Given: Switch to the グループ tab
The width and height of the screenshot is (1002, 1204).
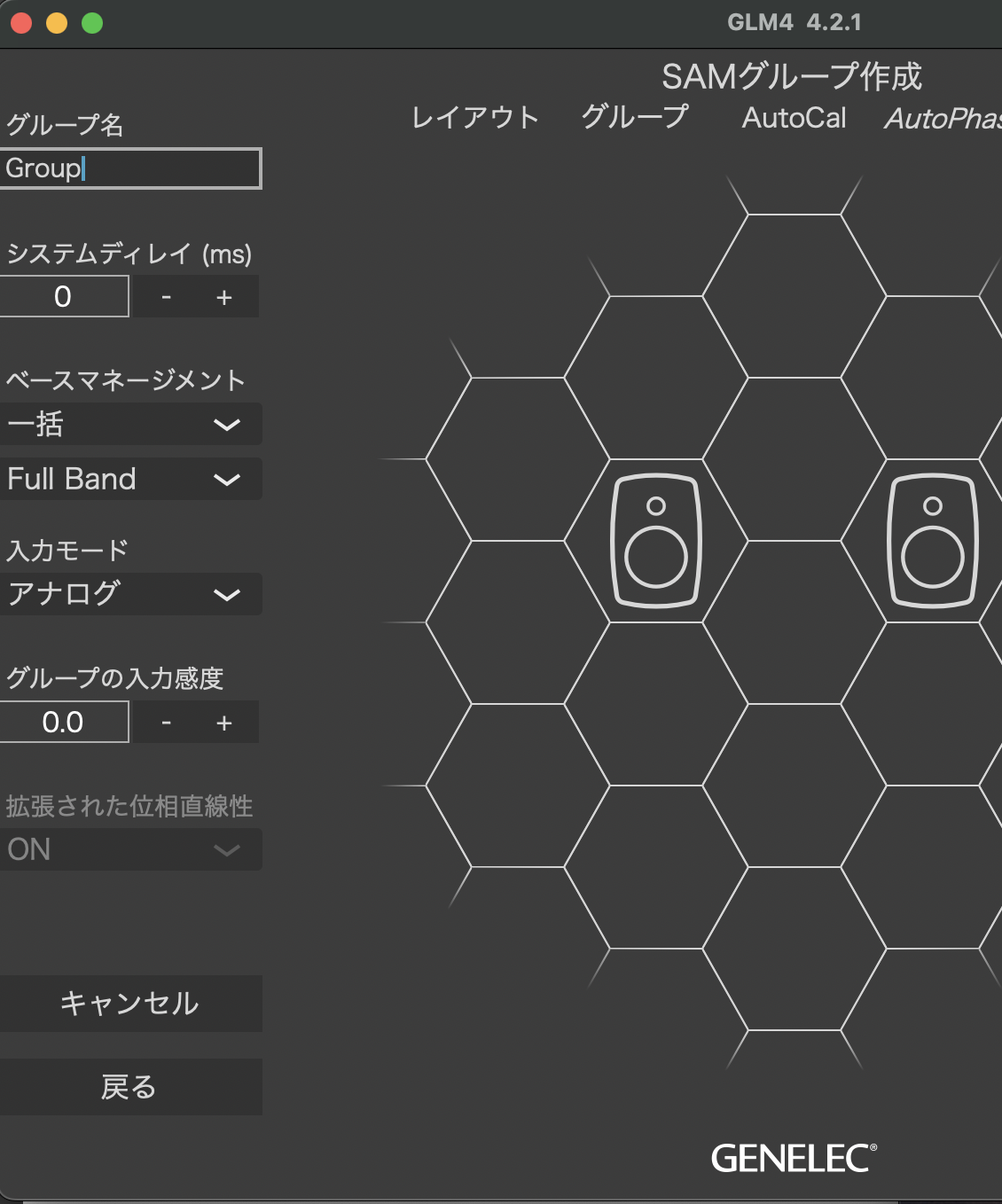Looking at the screenshot, I should click(635, 118).
